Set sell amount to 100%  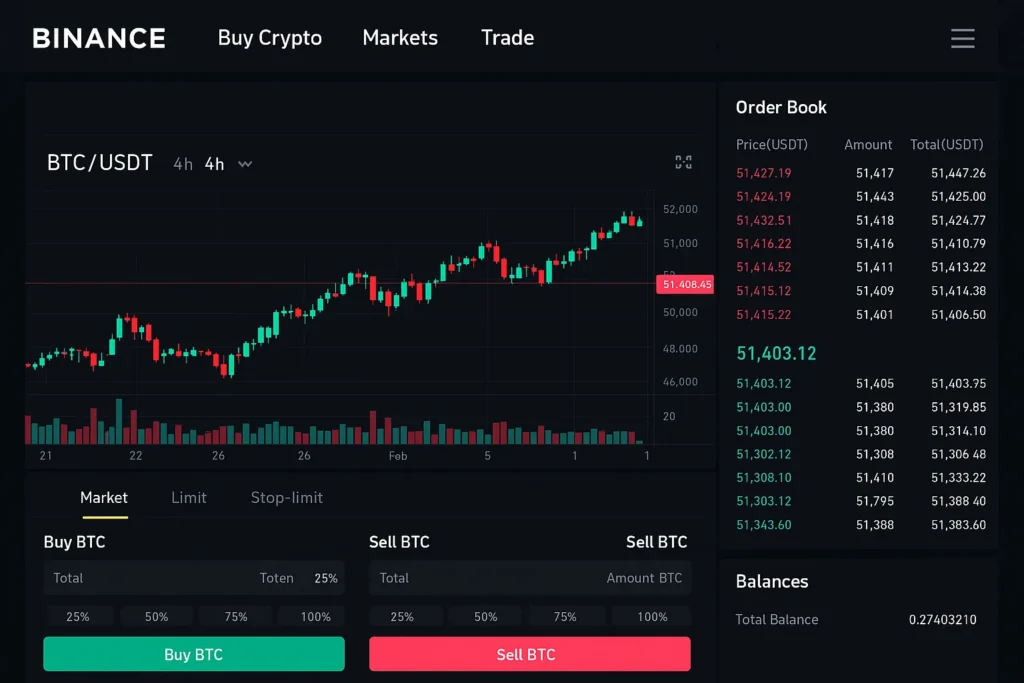click(650, 616)
